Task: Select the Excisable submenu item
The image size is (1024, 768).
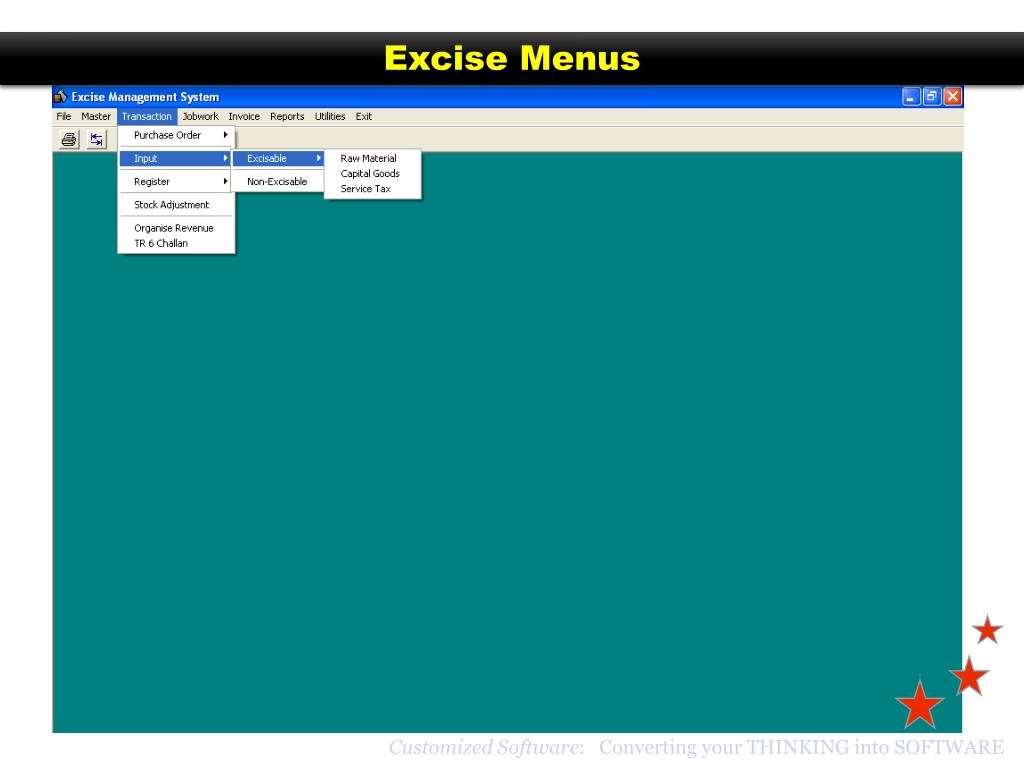Action: pos(278,158)
